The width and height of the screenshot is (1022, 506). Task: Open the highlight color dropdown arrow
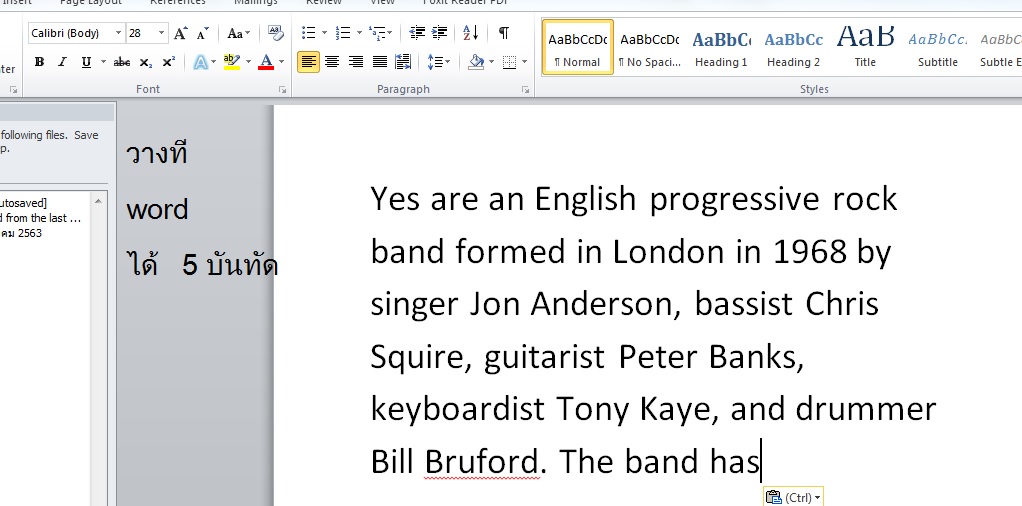[248, 62]
